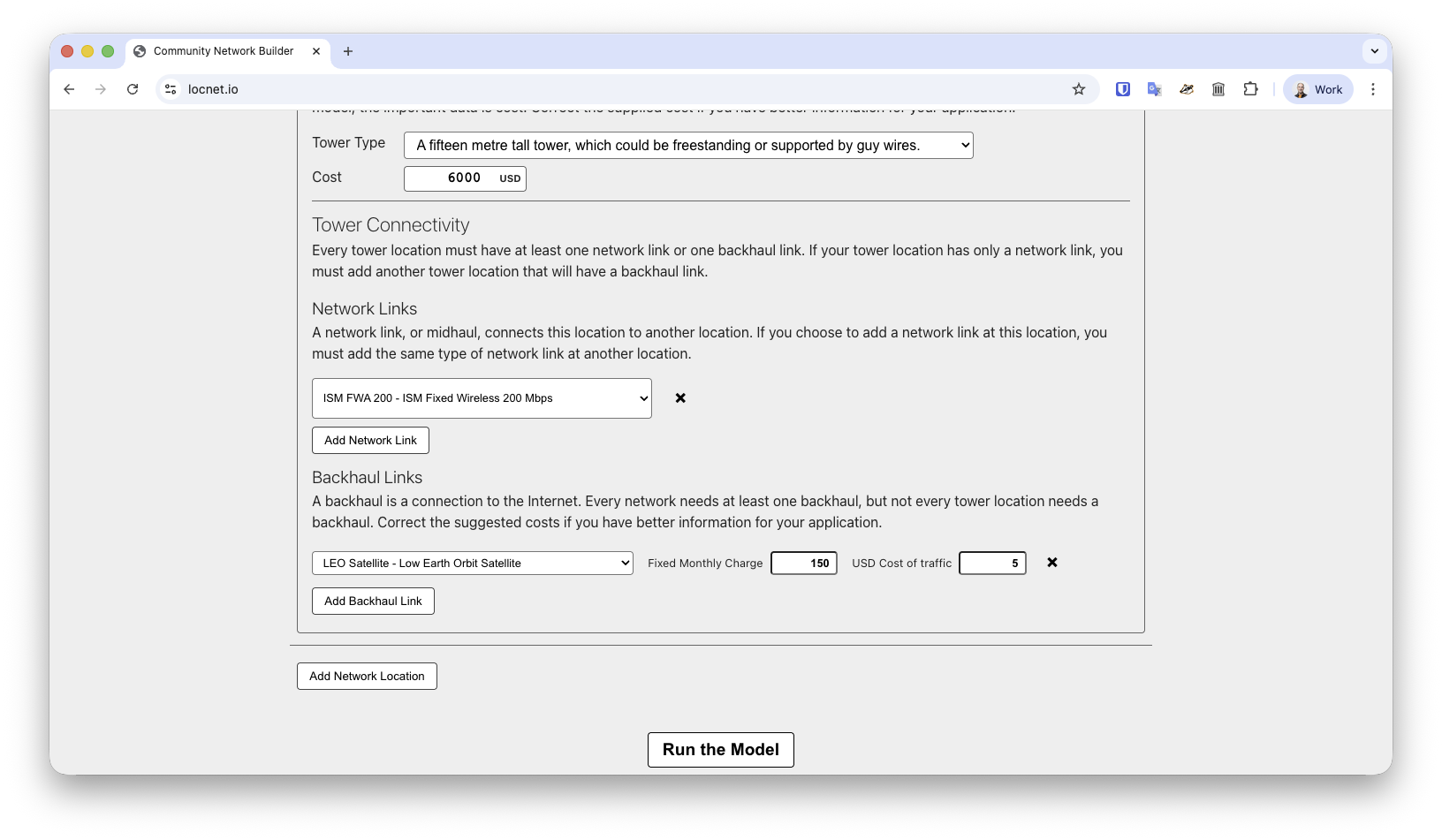Bookmark this page with the star
Screen dimensions: 1442x840
[x=1078, y=88]
